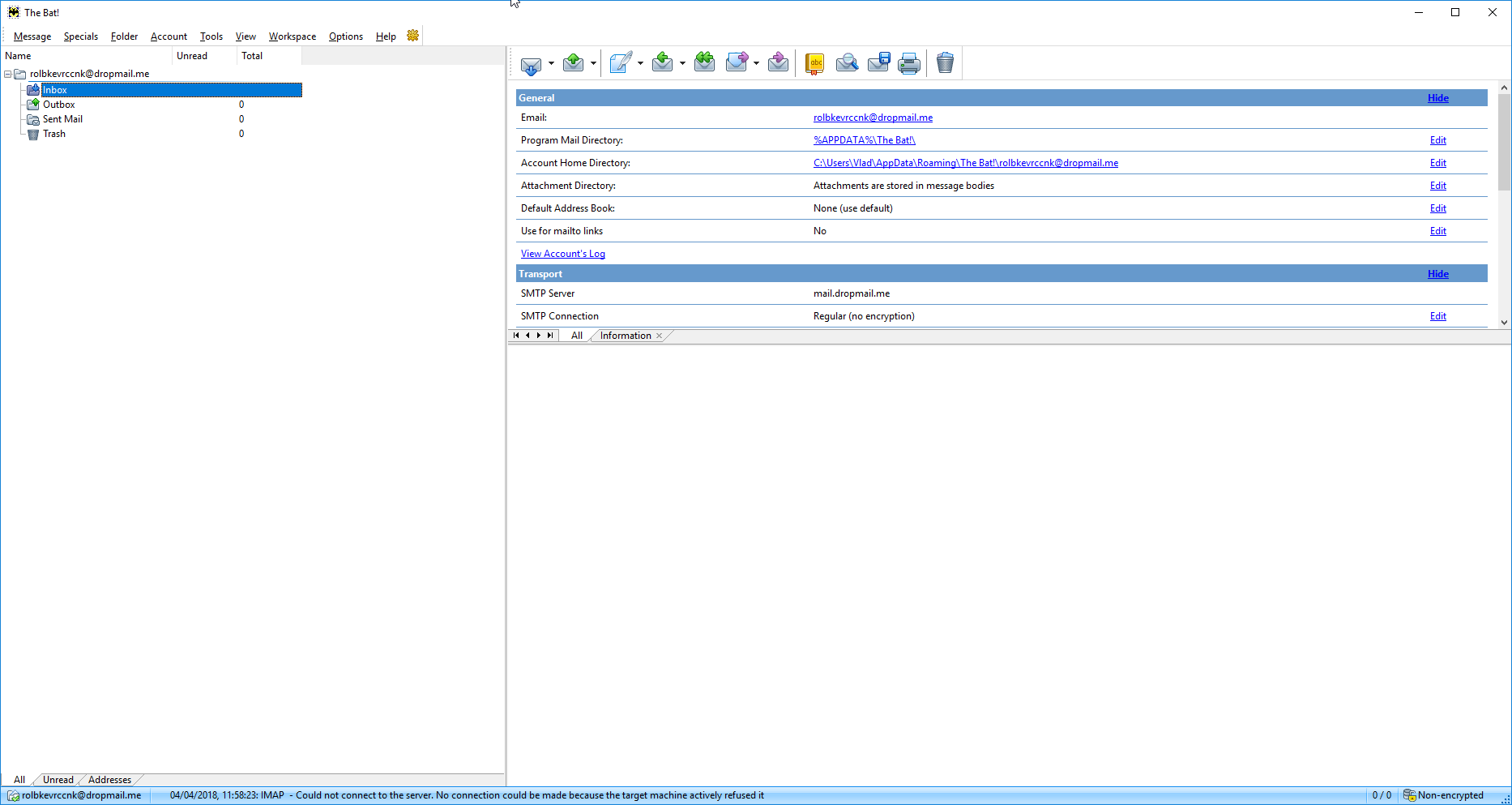Open the Address Book icon

coord(815,63)
